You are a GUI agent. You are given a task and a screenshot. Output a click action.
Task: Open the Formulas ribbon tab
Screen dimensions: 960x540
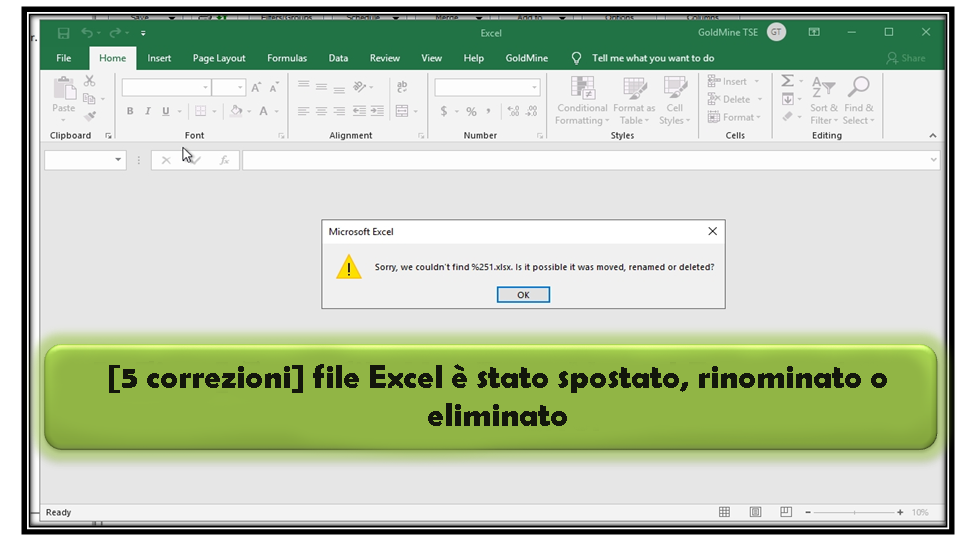tap(287, 58)
